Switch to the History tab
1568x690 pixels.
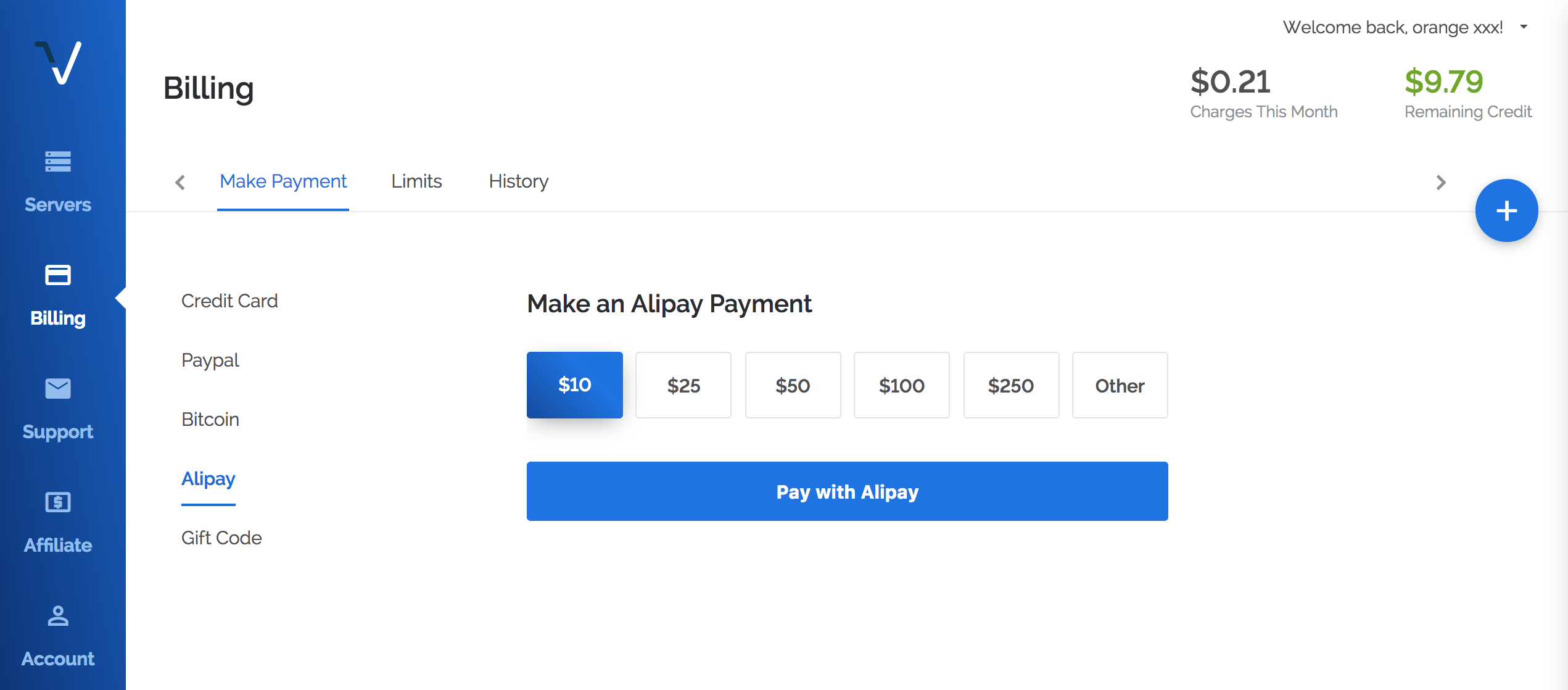(519, 181)
